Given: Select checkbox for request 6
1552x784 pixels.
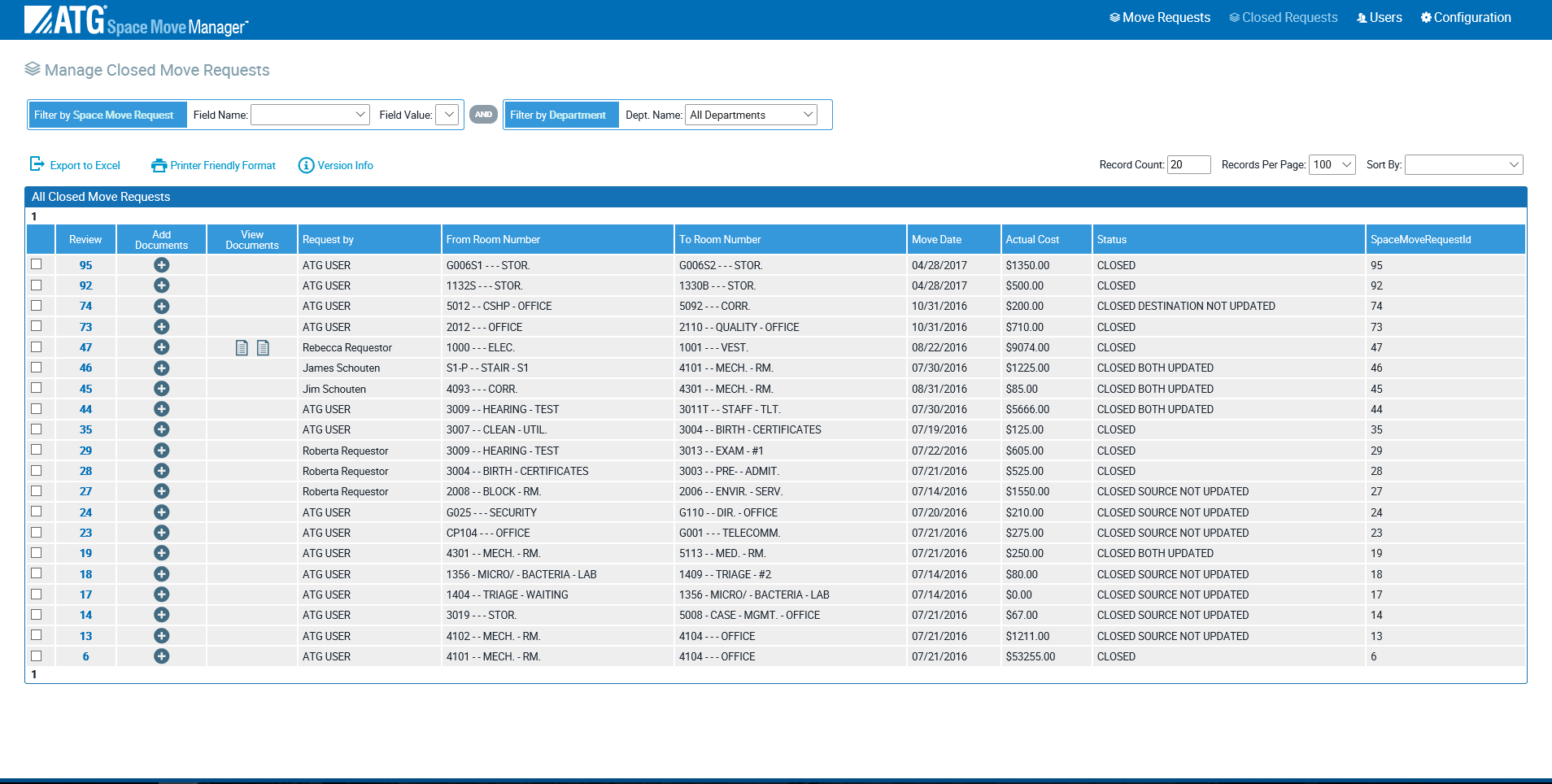Looking at the screenshot, I should (37, 656).
